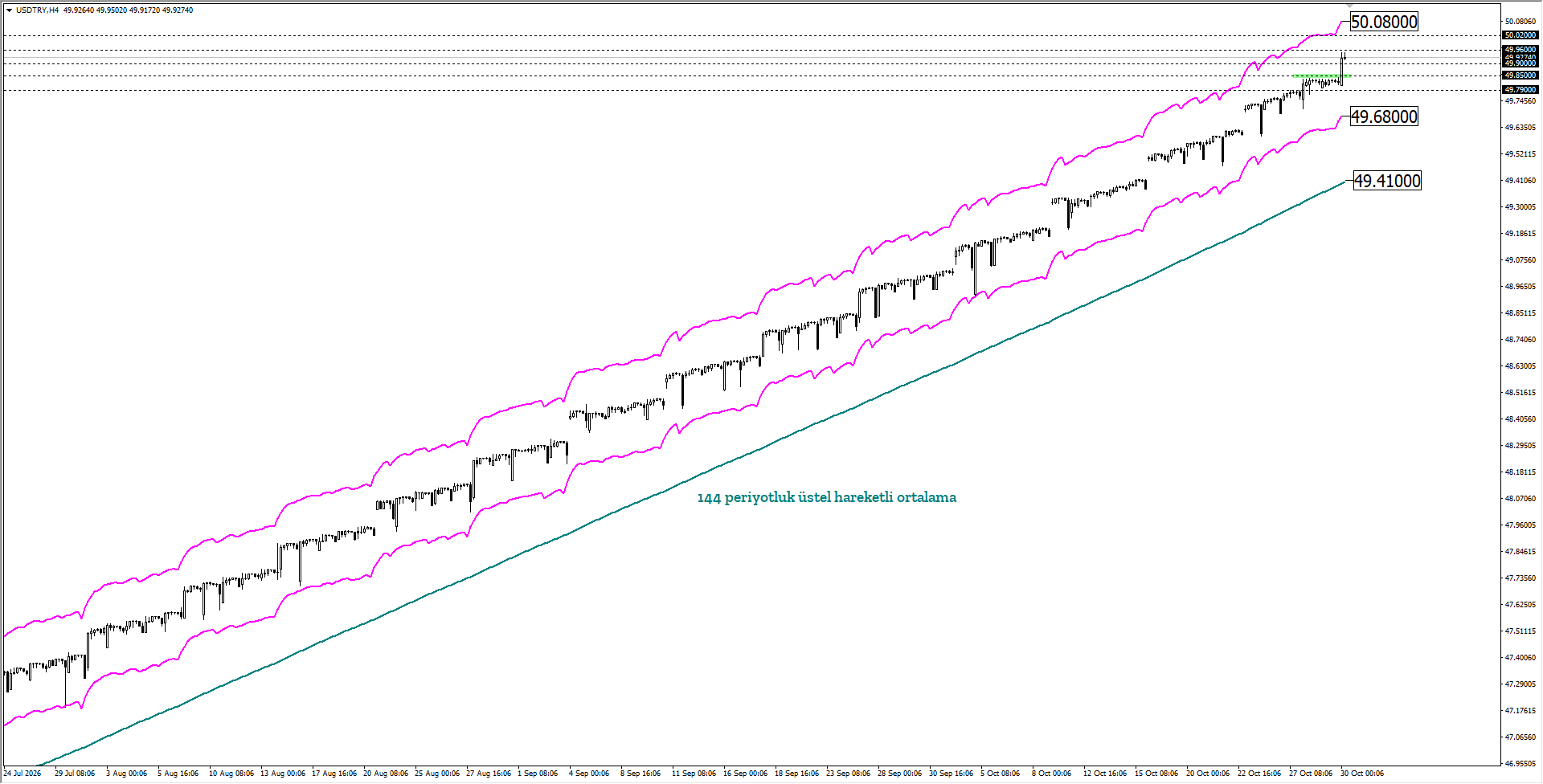Select the 49.68000 price label box

click(x=1384, y=116)
